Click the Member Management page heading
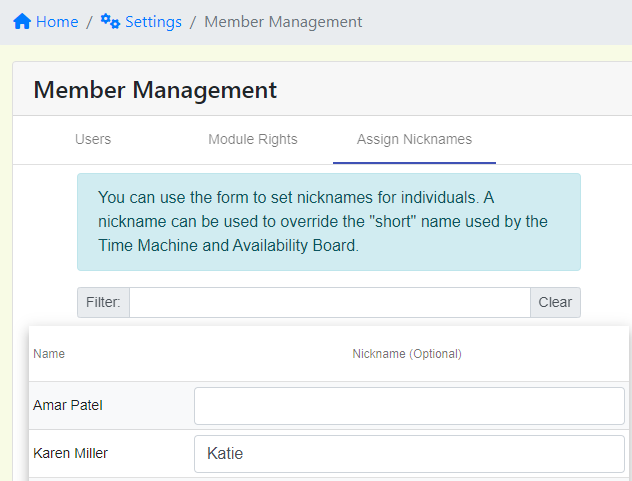Screen dimensions: 632x481 (x=155, y=90)
